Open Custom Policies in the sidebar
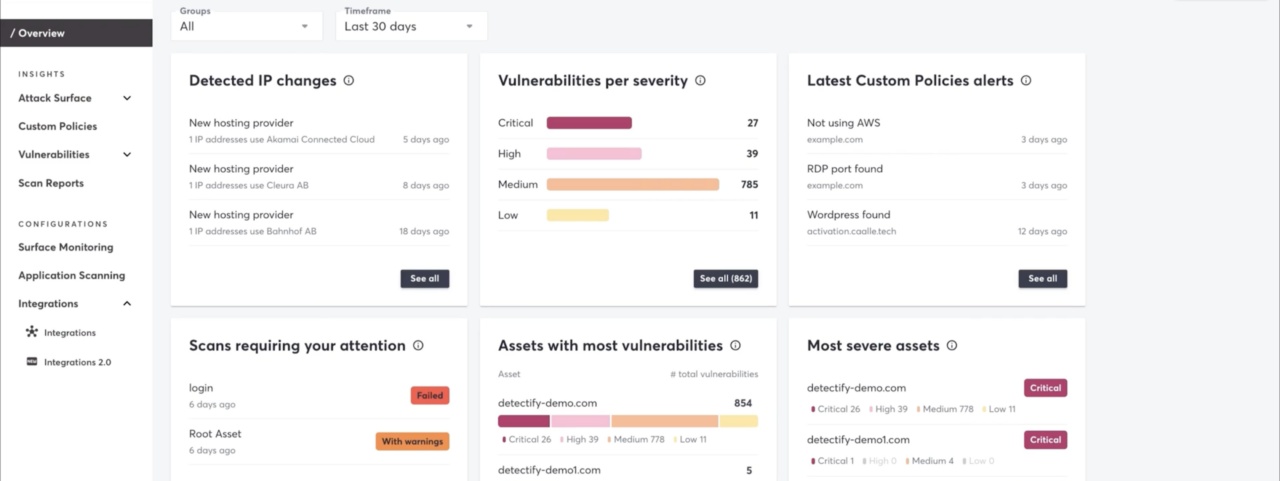1280x481 pixels. 58,127
